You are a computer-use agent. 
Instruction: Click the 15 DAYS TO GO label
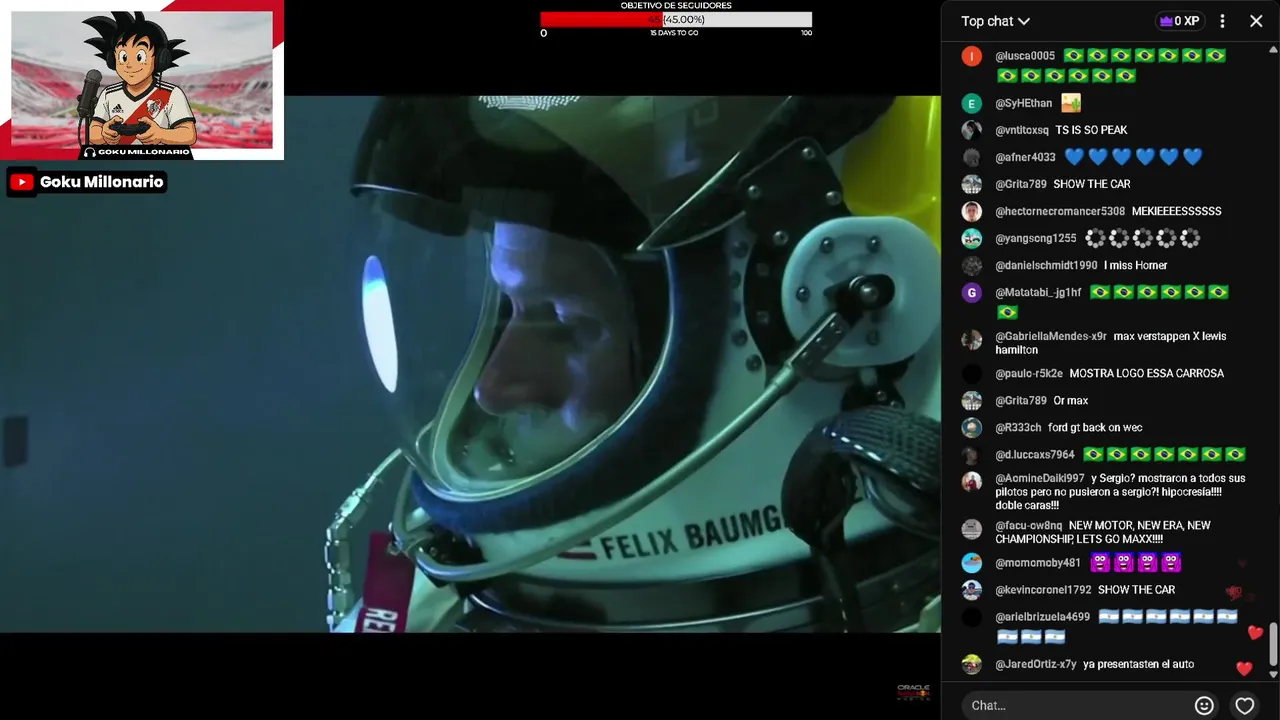pyautogui.click(x=674, y=33)
